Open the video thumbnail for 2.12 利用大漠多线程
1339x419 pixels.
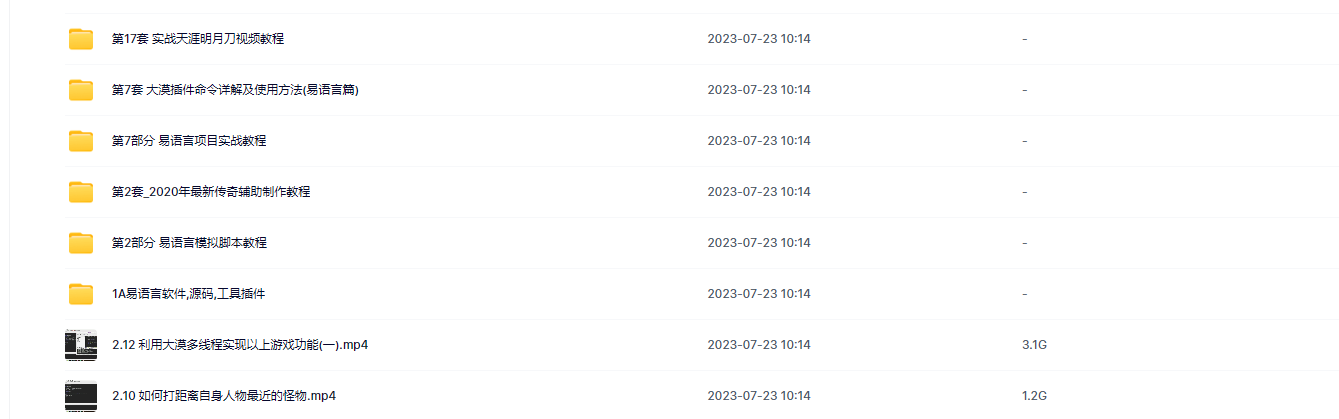[81, 345]
